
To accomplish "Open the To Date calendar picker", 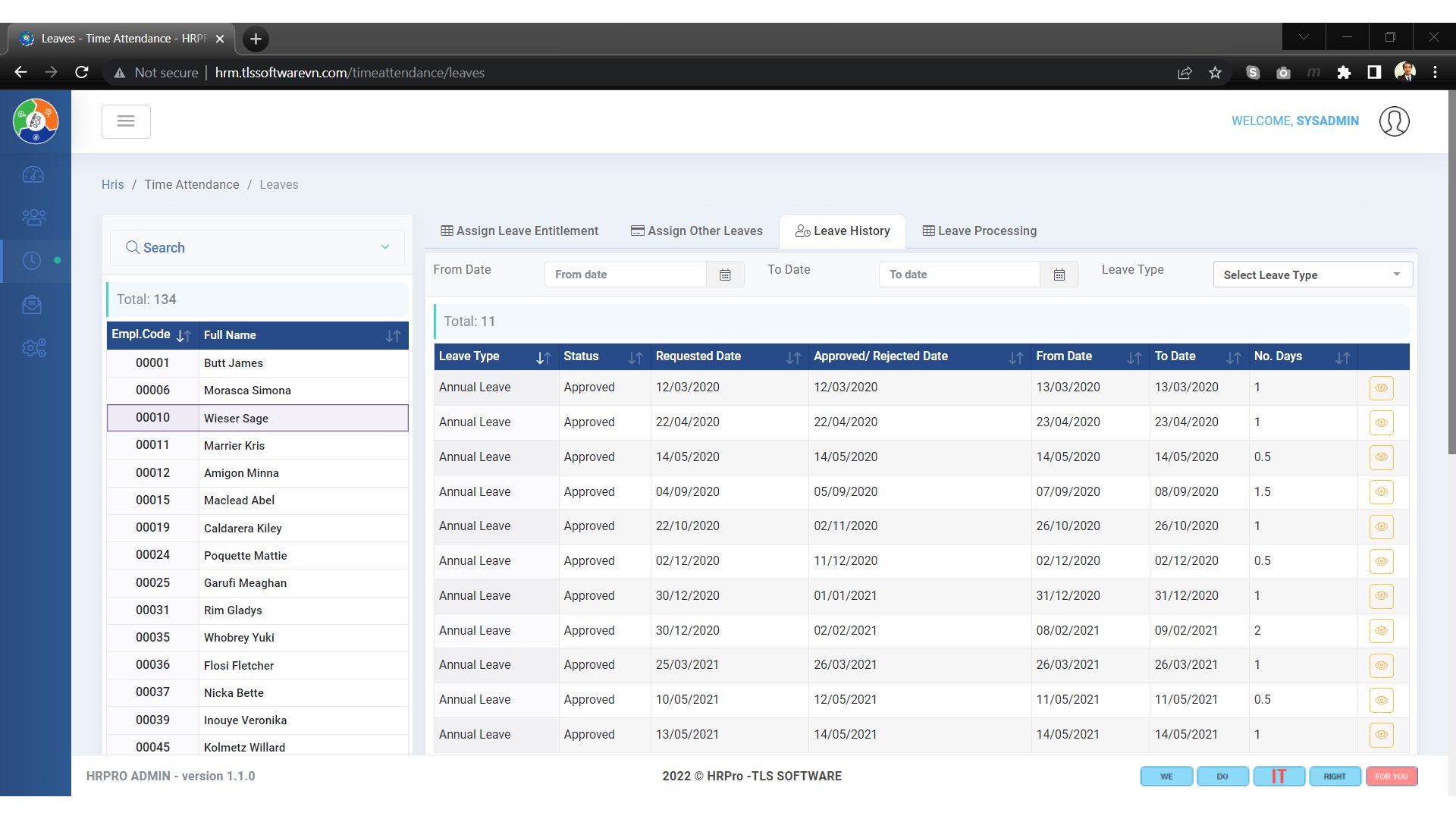I will click(x=1059, y=275).
